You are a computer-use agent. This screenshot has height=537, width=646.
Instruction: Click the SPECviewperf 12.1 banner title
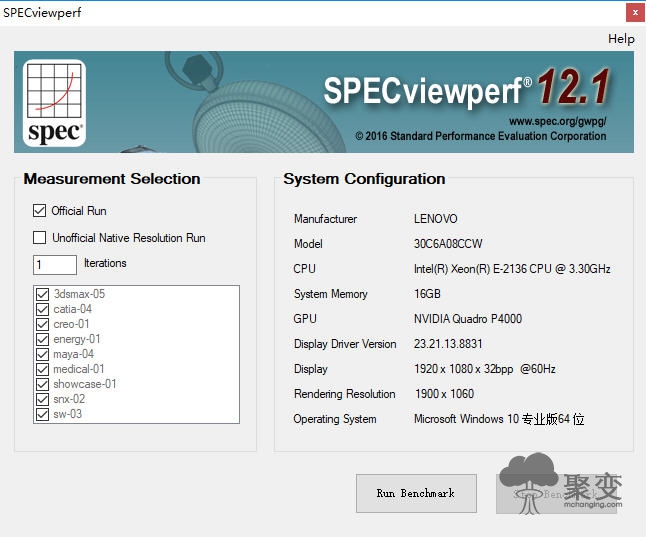coord(466,90)
